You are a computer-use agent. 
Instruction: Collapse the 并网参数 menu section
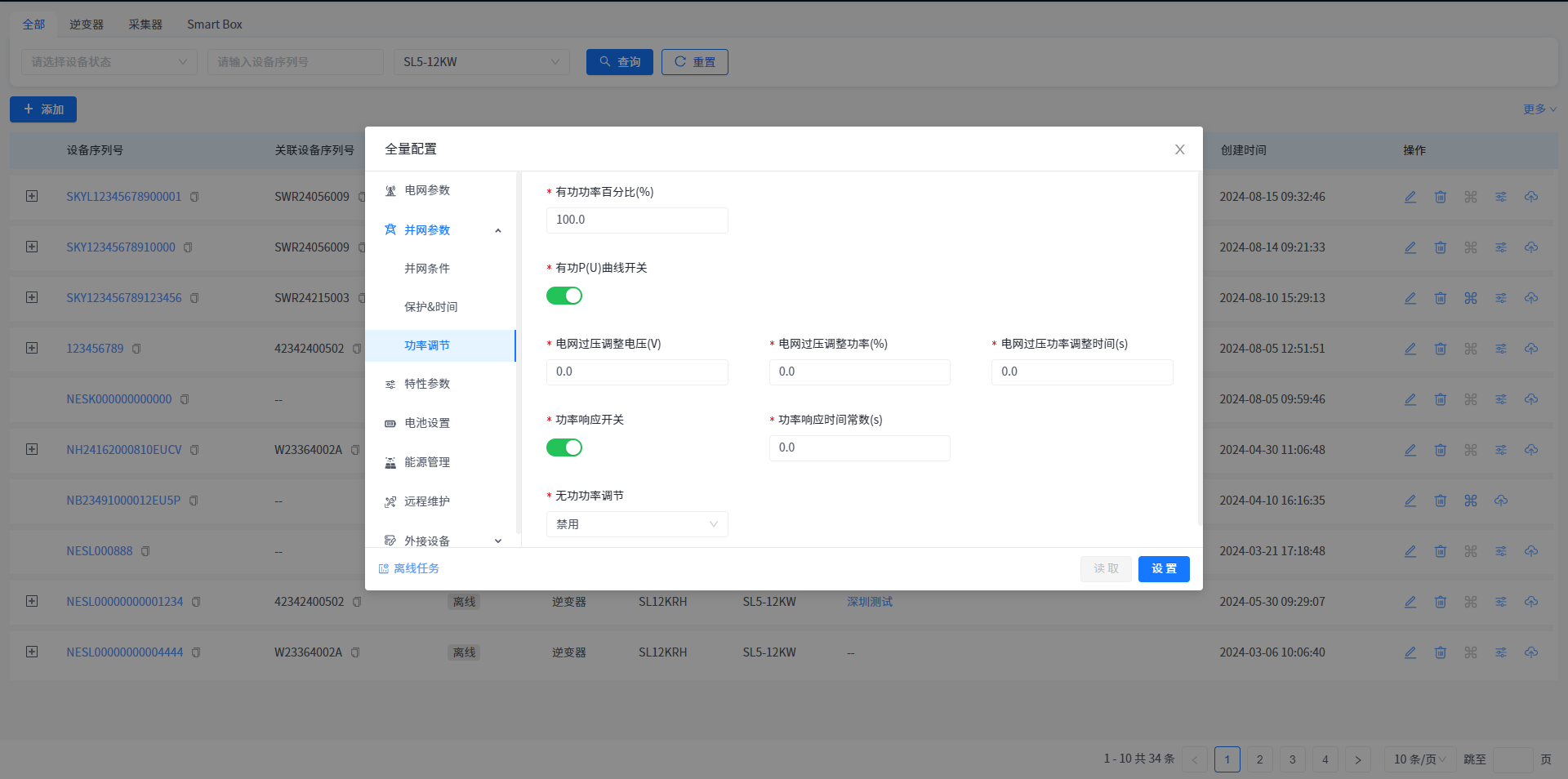point(498,230)
